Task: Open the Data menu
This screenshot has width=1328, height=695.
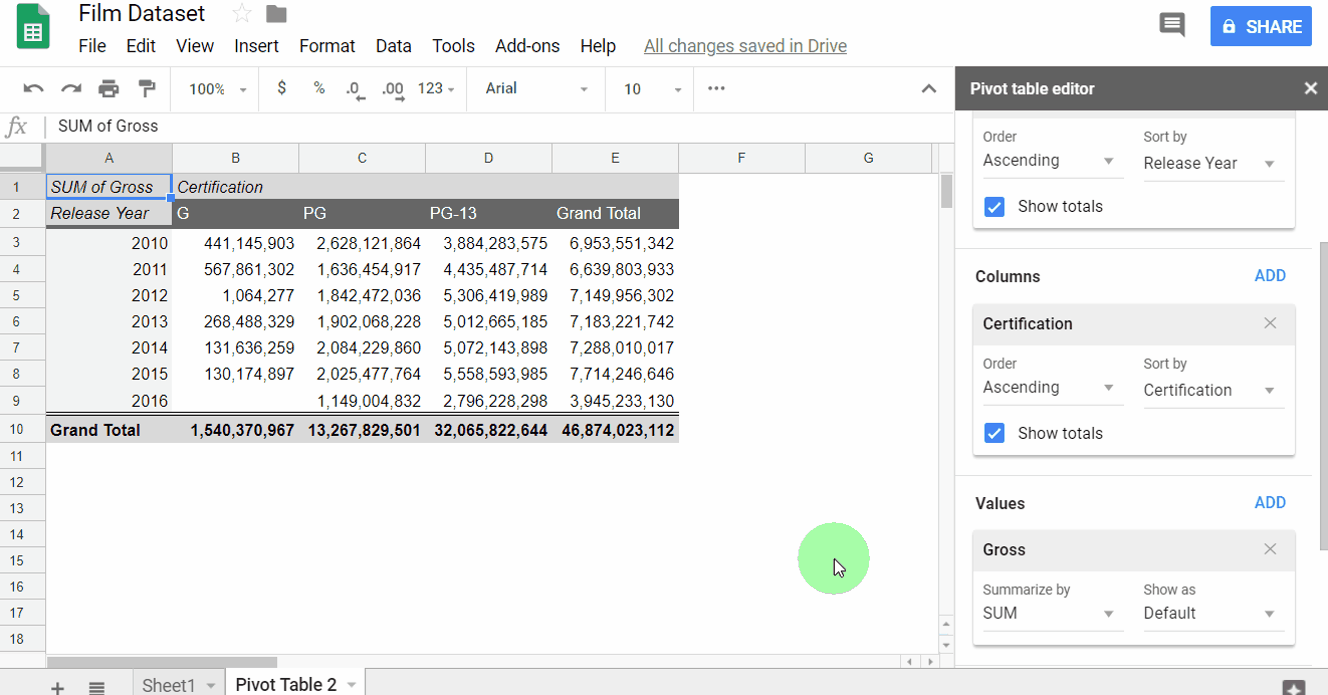Action: point(393,46)
